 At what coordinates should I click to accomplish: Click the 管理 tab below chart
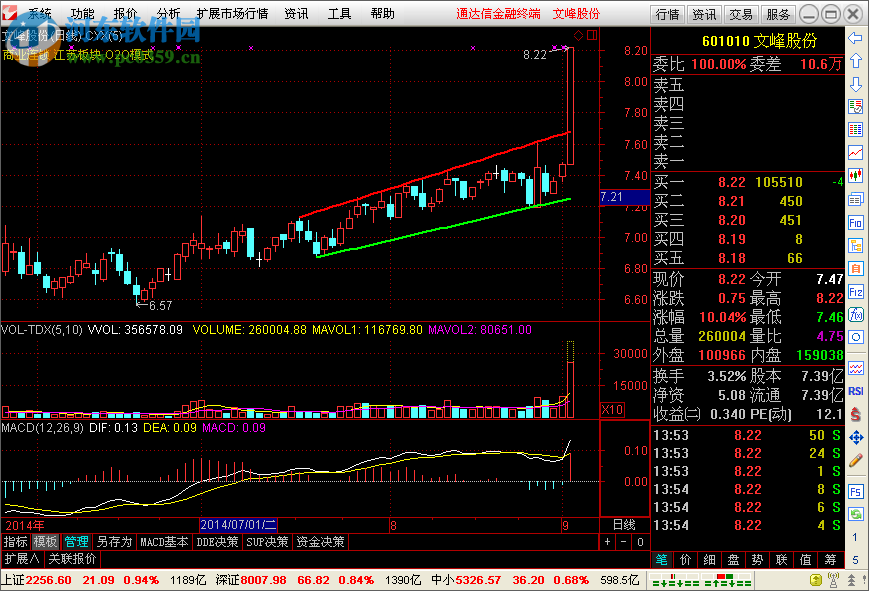76,542
